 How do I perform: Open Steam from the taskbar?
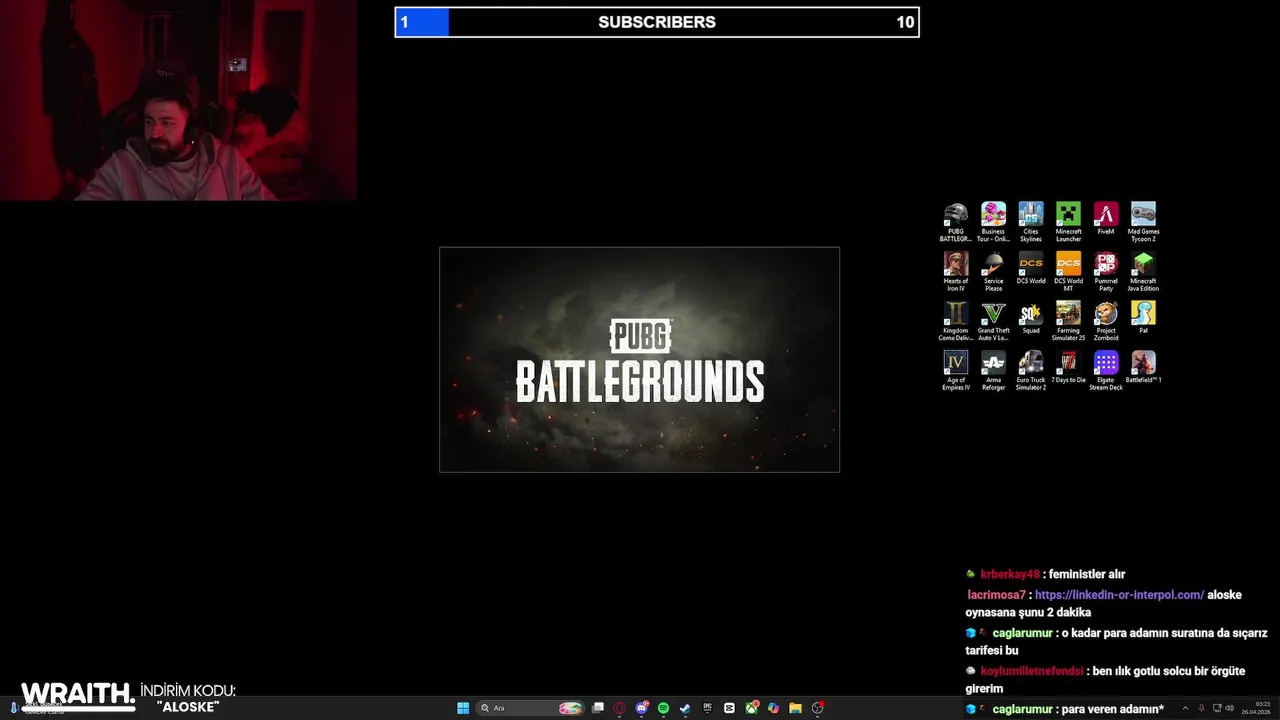click(x=685, y=708)
